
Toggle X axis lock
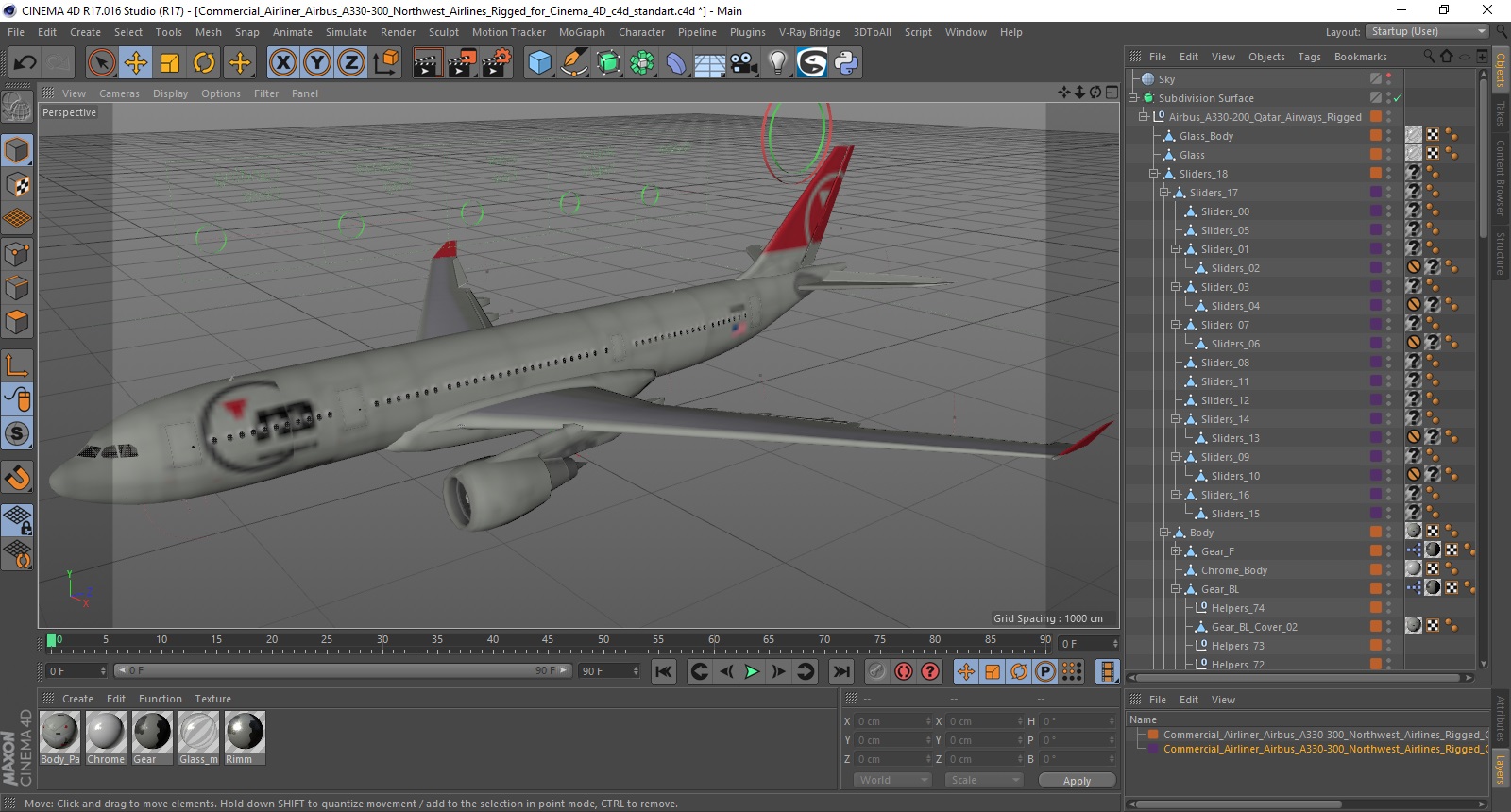tap(282, 63)
